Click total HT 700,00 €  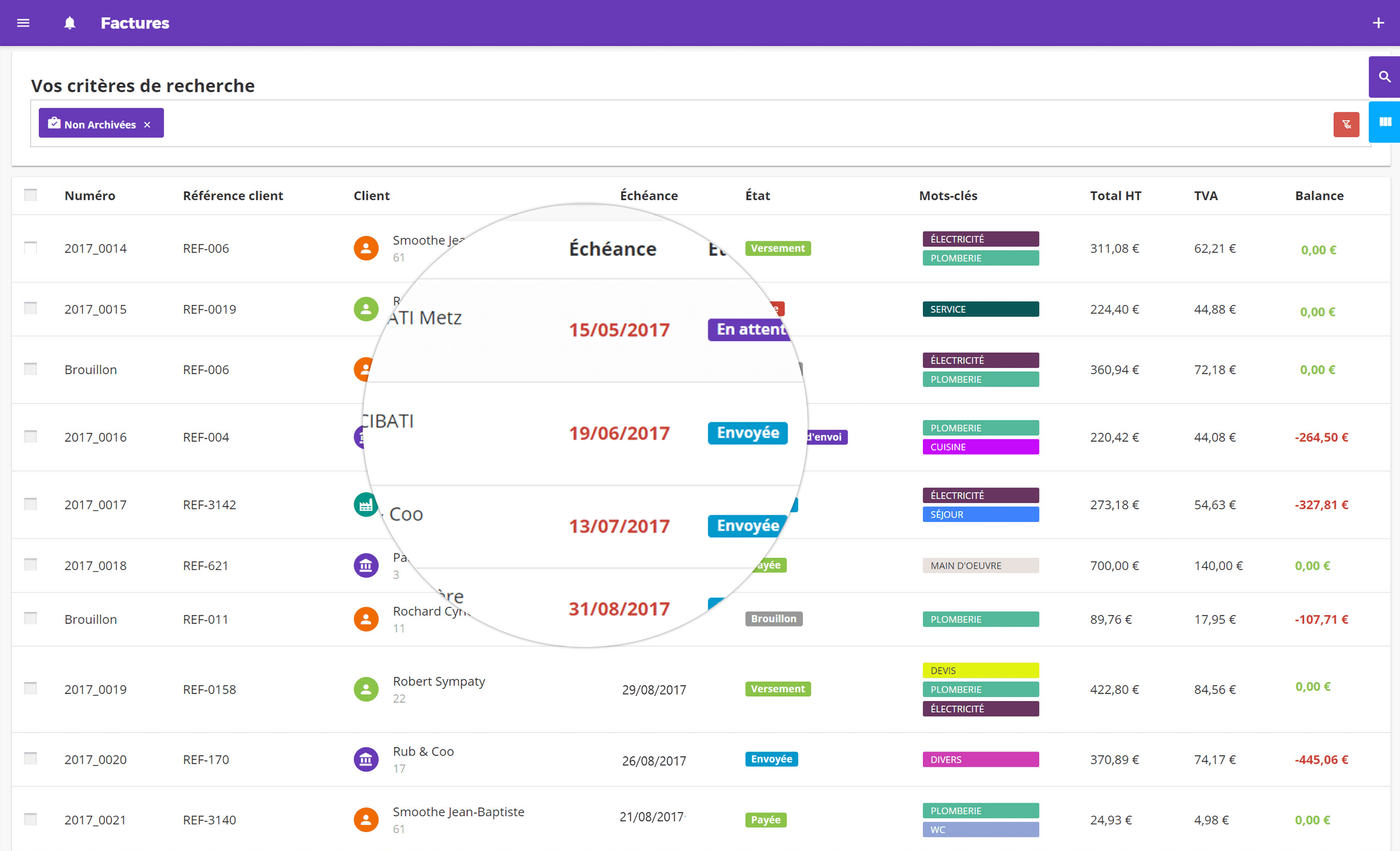click(x=1114, y=565)
